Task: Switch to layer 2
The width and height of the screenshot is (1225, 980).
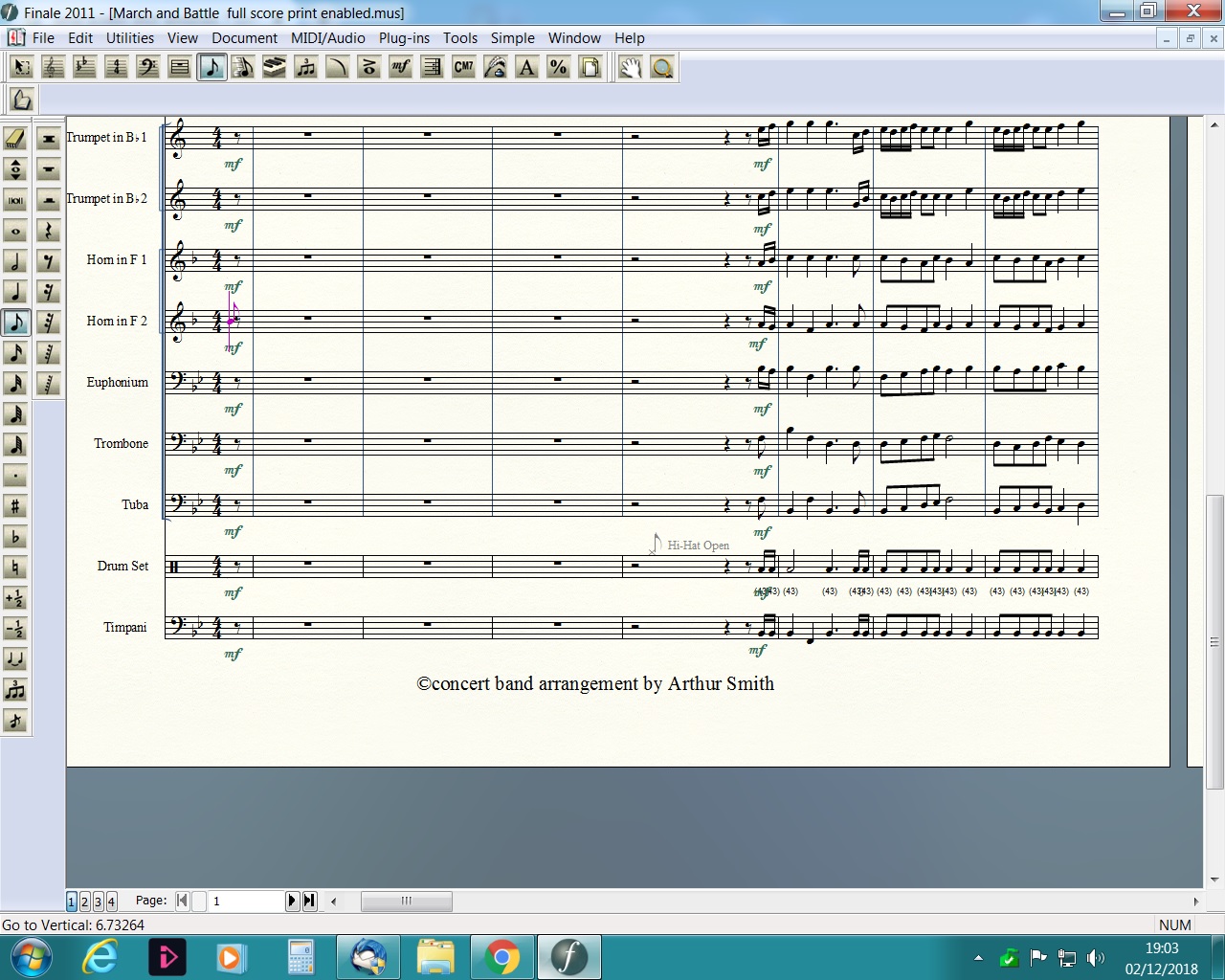Action: click(84, 902)
